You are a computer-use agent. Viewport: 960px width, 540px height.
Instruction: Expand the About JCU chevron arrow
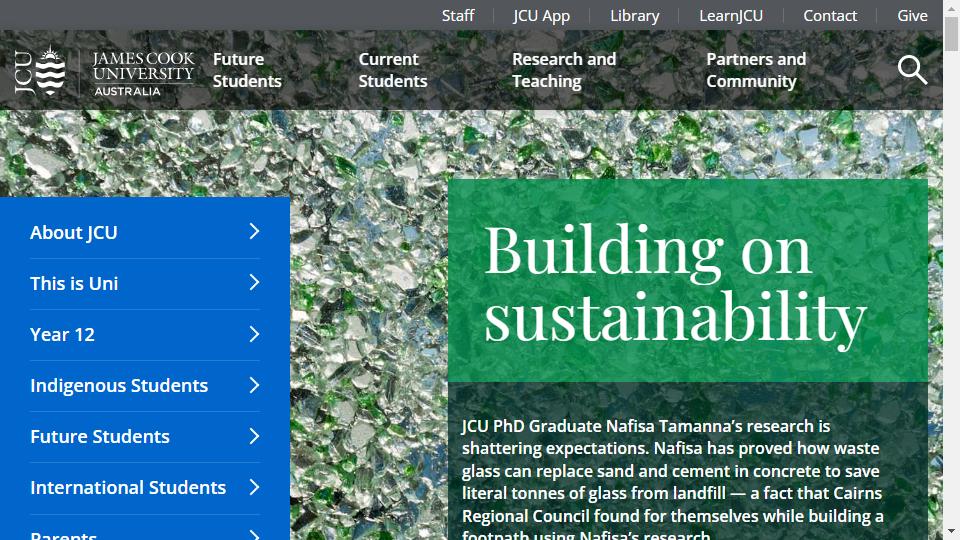[255, 231]
